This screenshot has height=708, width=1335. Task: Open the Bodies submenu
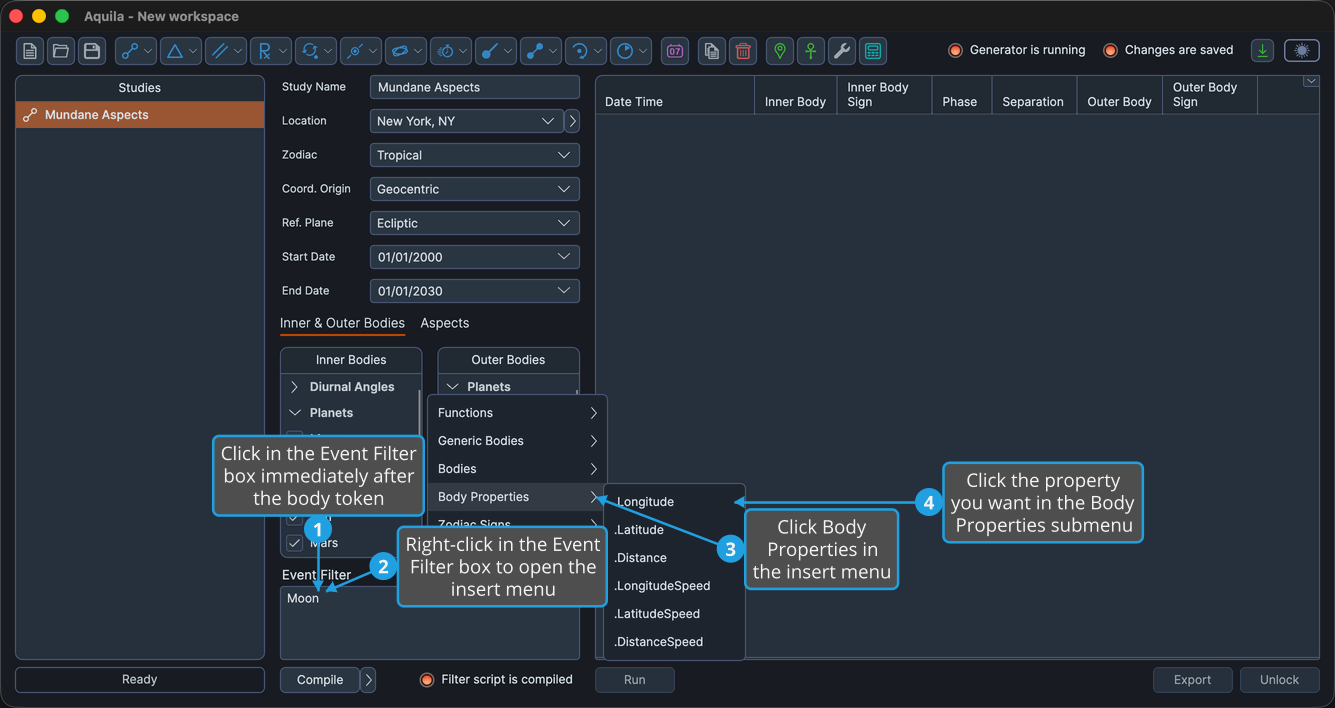click(517, 469)
